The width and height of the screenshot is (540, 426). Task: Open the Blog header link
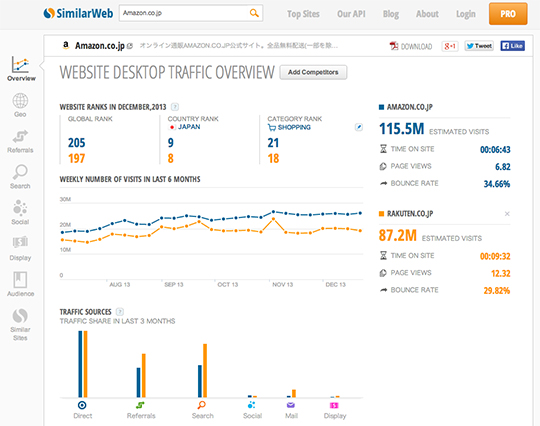pyautogui.click(x=391, y=14)
